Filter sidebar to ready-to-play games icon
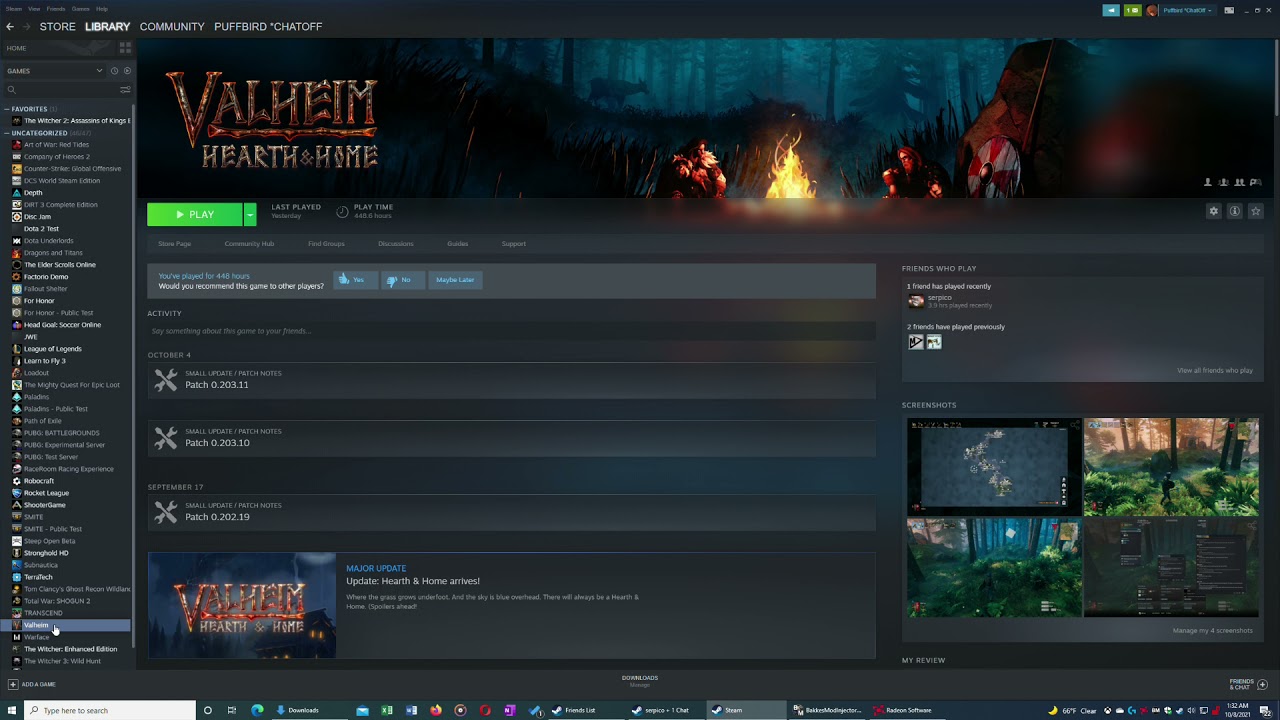 point(126,71)
